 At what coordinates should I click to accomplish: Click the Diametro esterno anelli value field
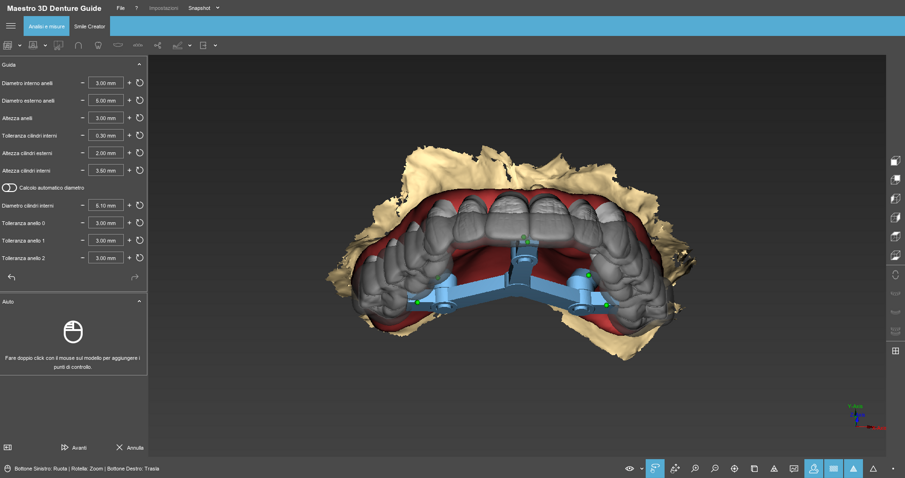106,100
